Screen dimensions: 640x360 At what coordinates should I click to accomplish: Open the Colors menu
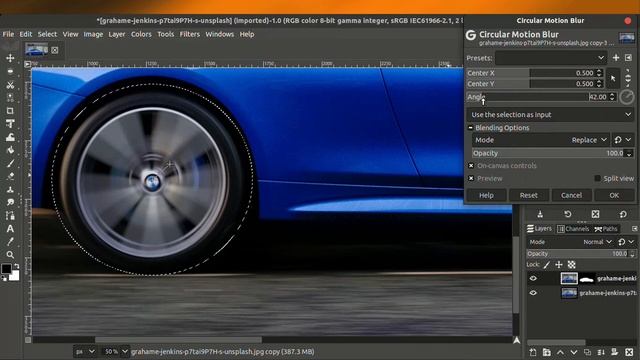(141, 34)
